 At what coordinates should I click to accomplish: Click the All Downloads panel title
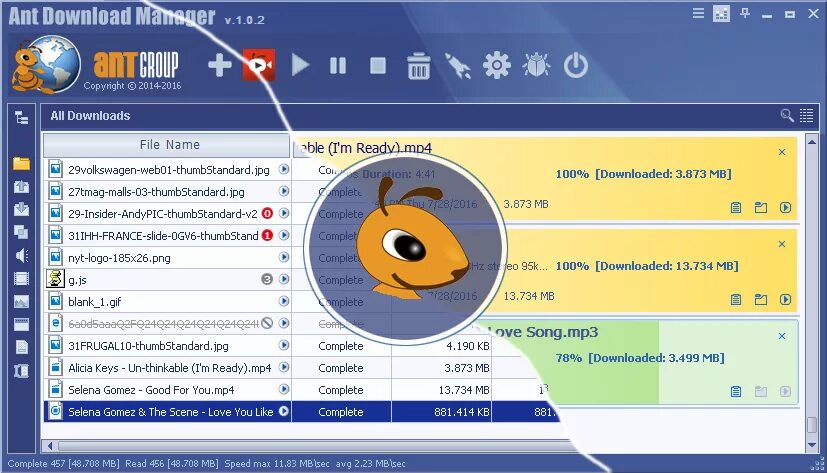90,116
